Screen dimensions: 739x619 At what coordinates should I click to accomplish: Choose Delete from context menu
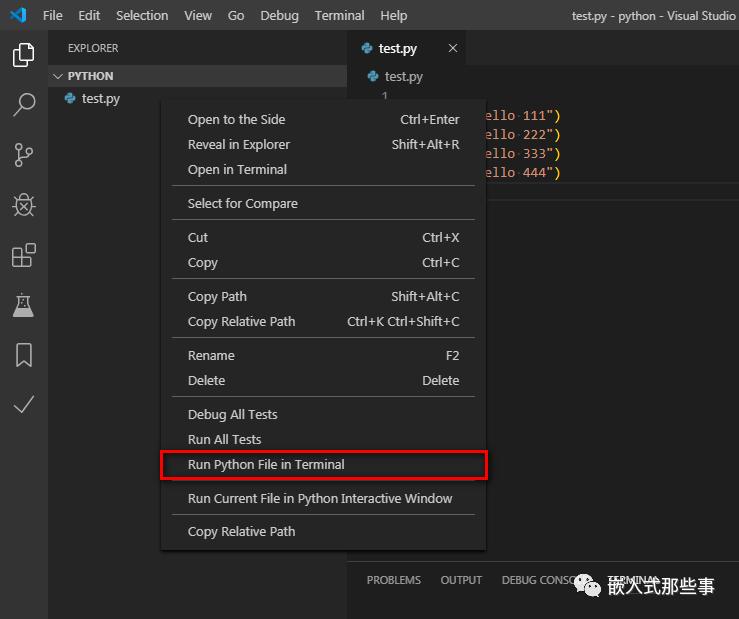tap(323, 380)
